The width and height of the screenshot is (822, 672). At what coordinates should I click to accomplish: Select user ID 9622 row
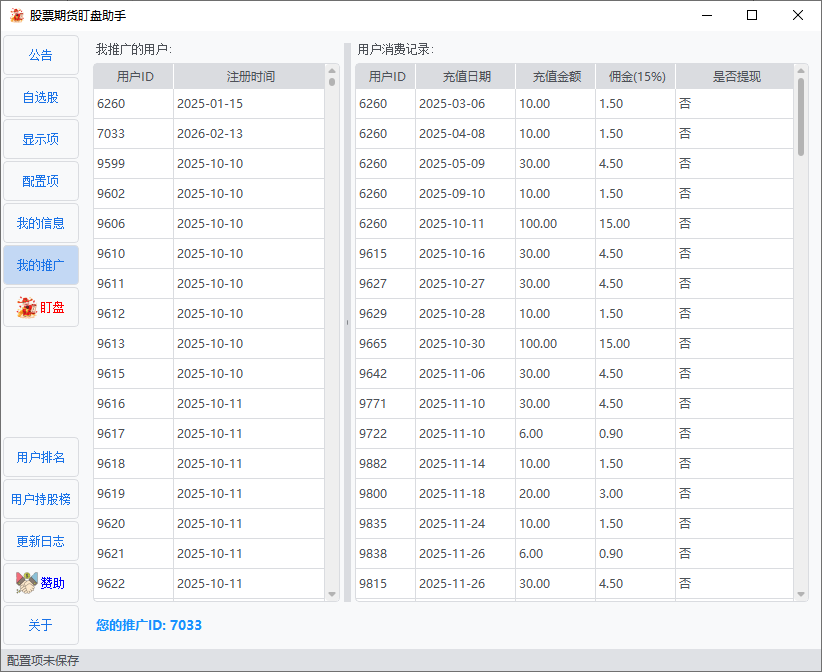pos(209,583)
